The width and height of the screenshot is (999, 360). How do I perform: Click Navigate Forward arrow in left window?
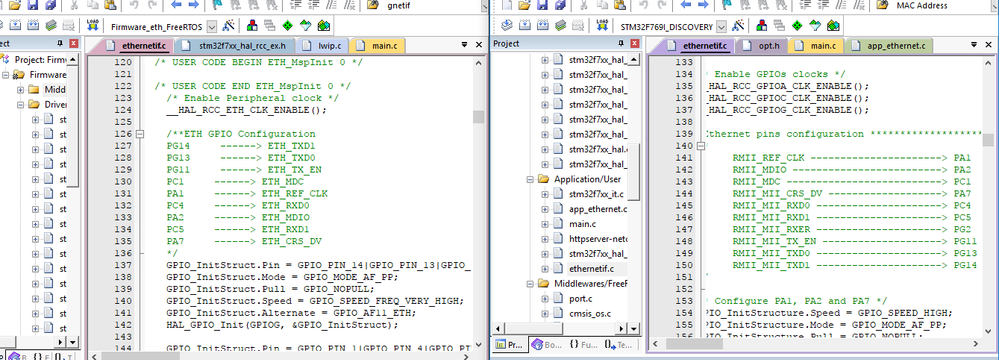(x=194, y=5)
